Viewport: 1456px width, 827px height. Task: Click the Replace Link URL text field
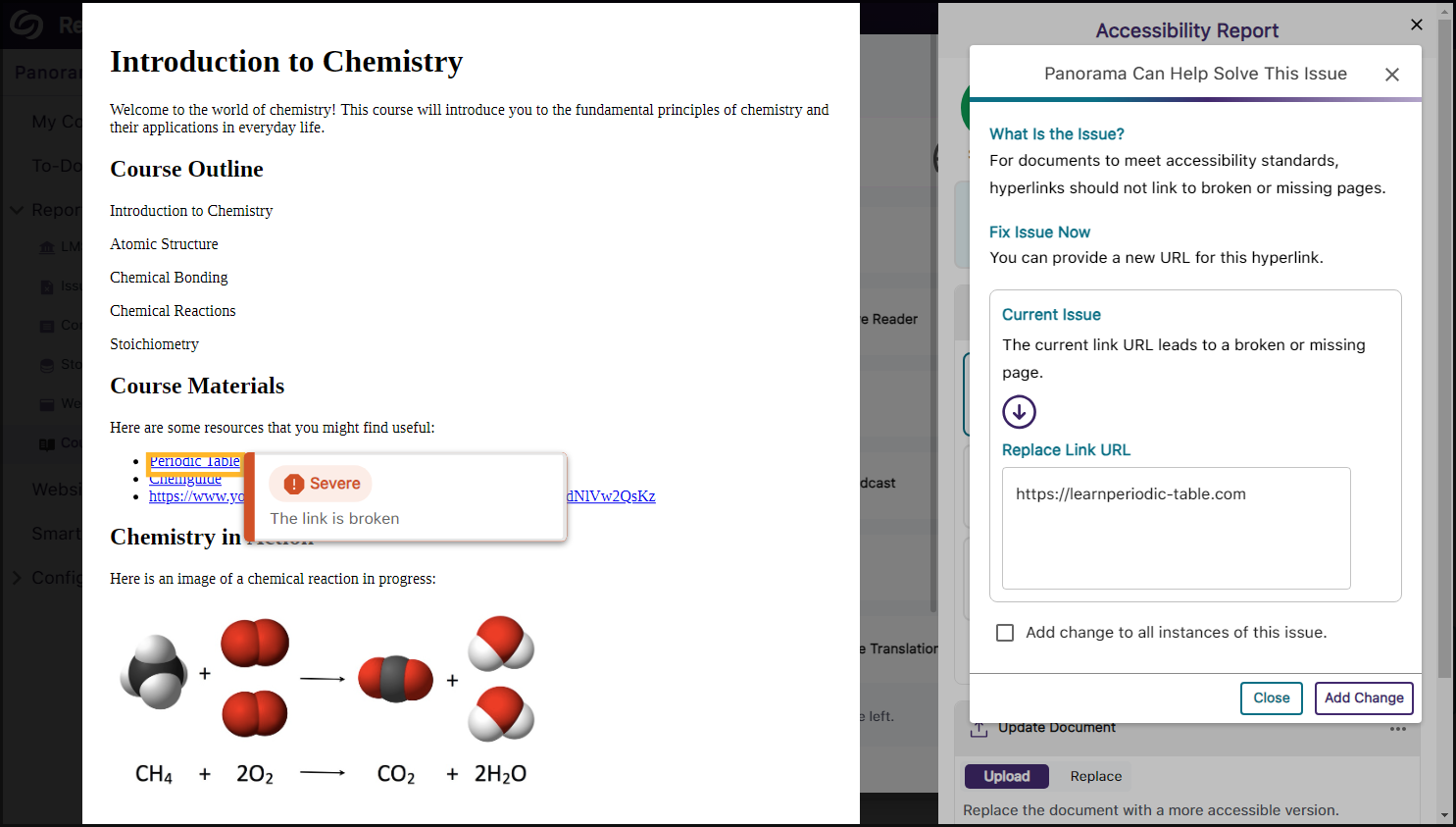tap(1176, 528)
